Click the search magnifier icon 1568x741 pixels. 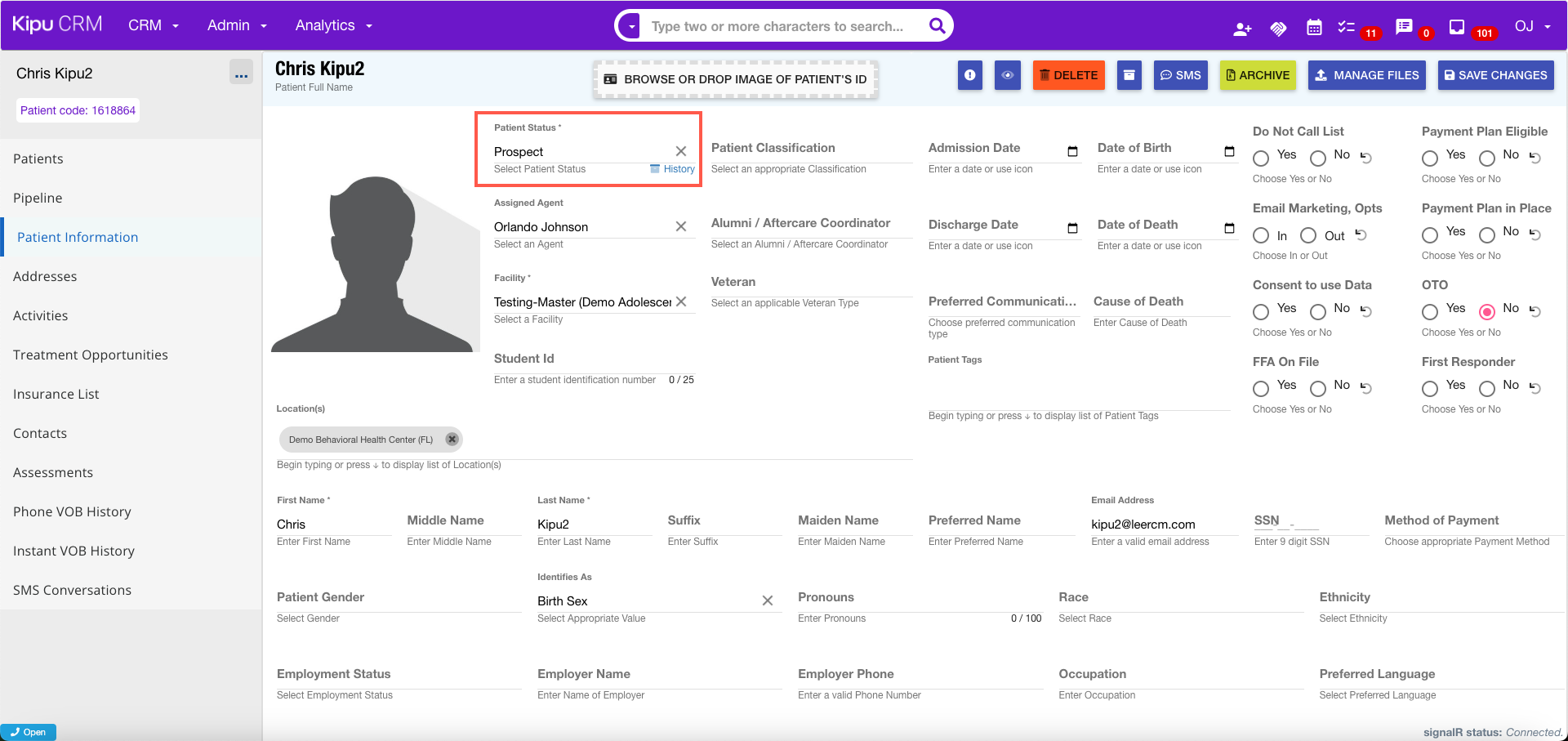pyautogui.click(x=937, y=26)
